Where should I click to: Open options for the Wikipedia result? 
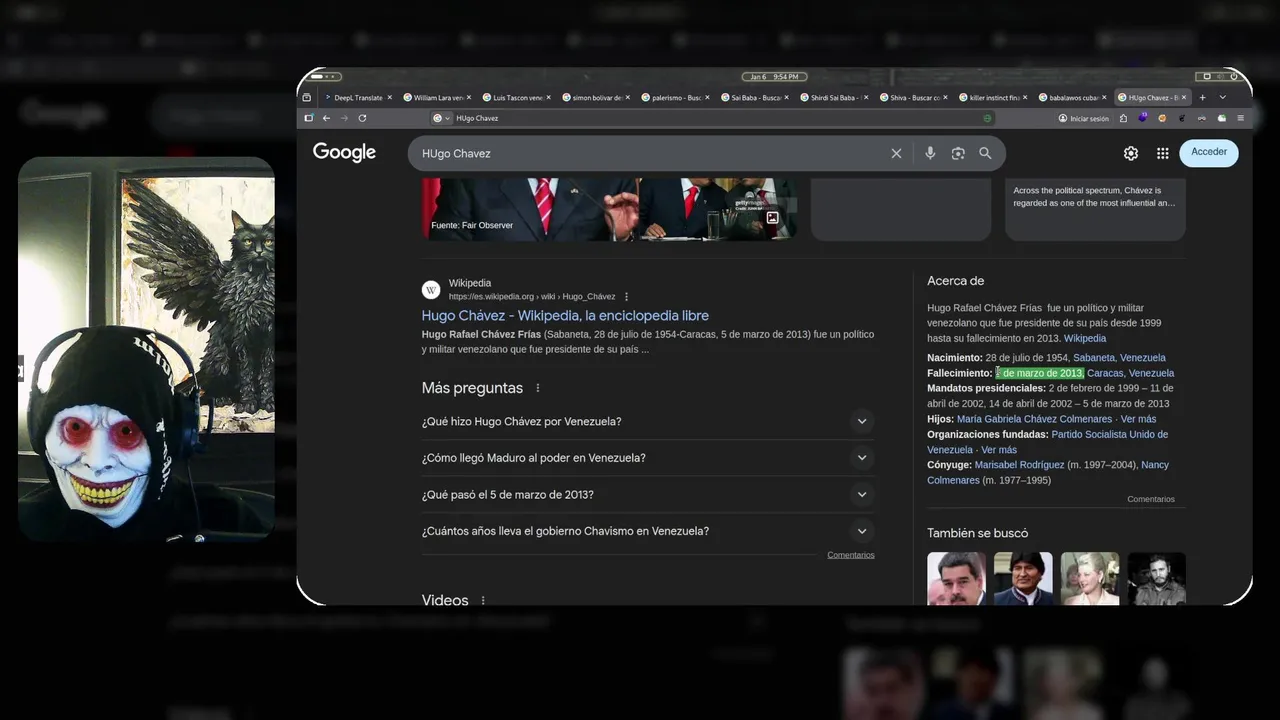click(627, 297)
